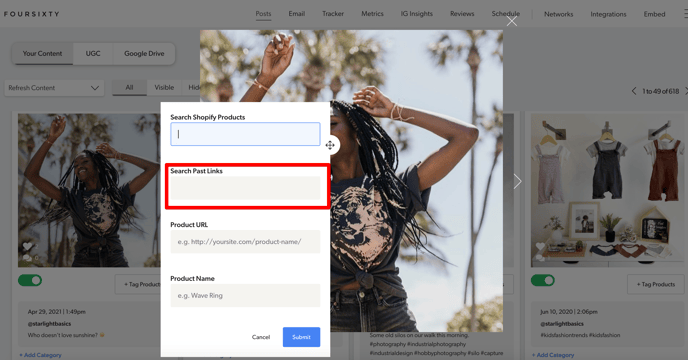Click into the Product Name field
Image resolution: width=688 pixels, height=360 pixels.
pos(245,295)
